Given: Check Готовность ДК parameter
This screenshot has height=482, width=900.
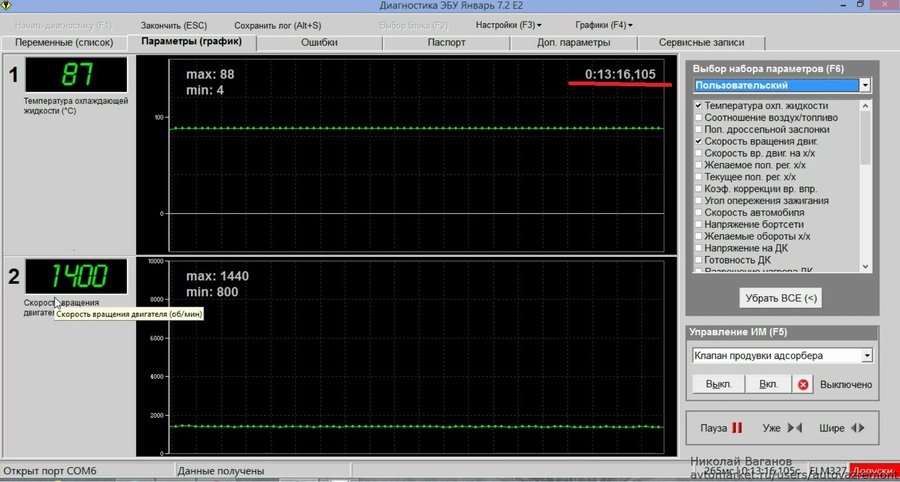Looking at the screenshot, I should [x=699, y=260].
